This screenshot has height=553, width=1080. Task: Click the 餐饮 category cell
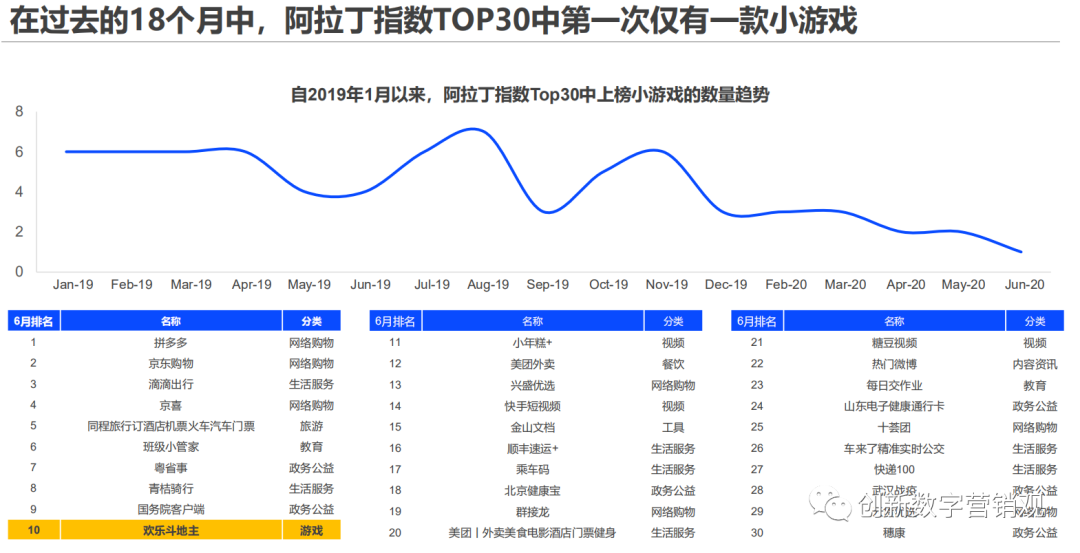[673, 364]
